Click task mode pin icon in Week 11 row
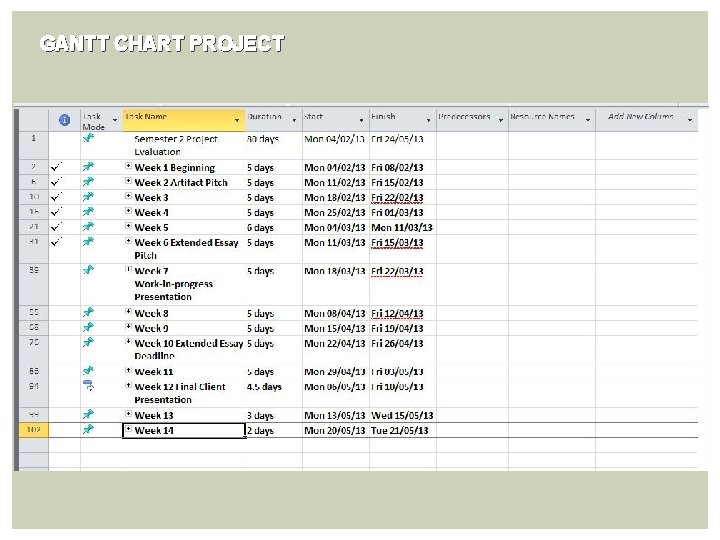The height and width of the screenshot is (540, 720). pyautogui.click(x=88, y=370)
